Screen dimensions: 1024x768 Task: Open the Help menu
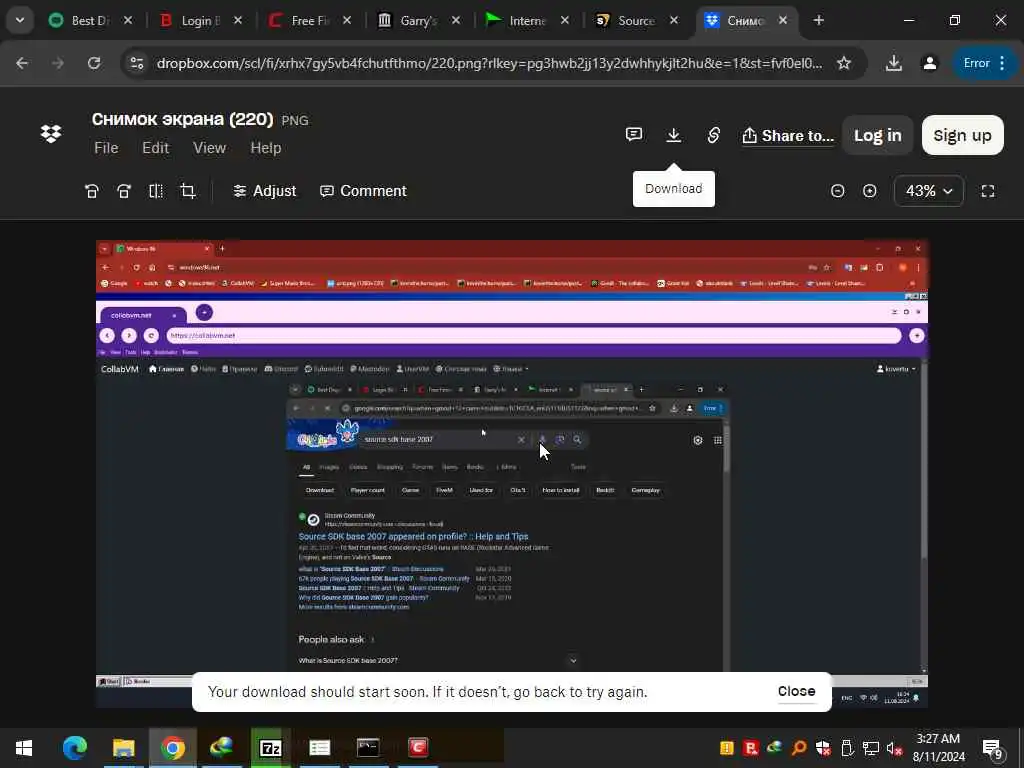click(x=266, y=148)
